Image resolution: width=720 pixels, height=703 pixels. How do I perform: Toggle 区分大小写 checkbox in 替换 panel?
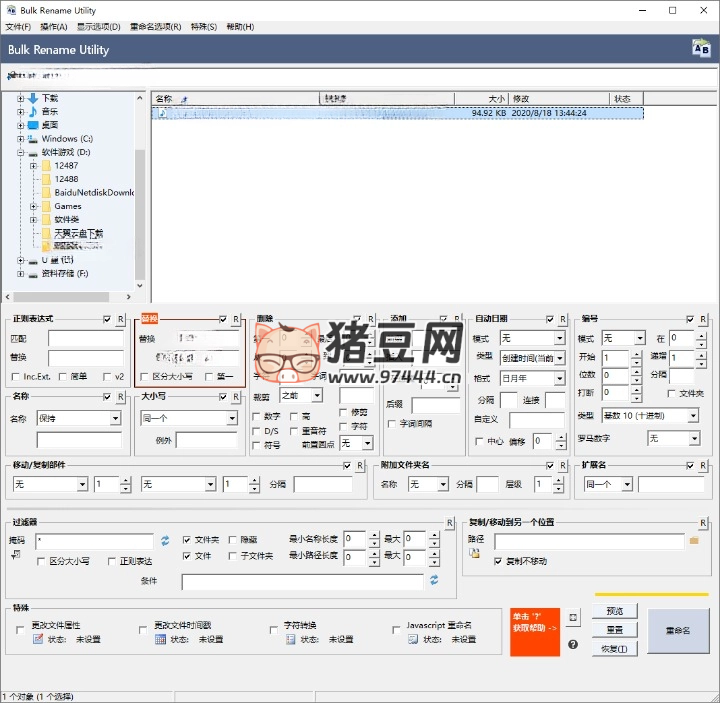coord(144,377)
